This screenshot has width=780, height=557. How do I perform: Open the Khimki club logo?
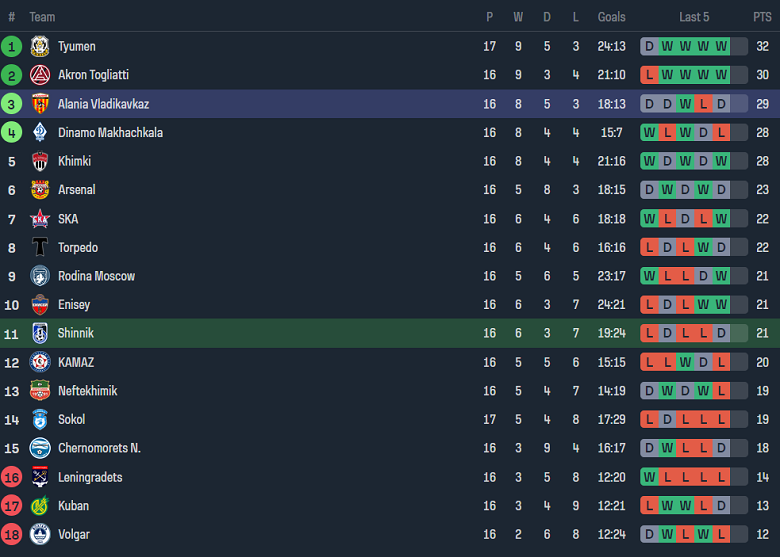tap(40, 161)
